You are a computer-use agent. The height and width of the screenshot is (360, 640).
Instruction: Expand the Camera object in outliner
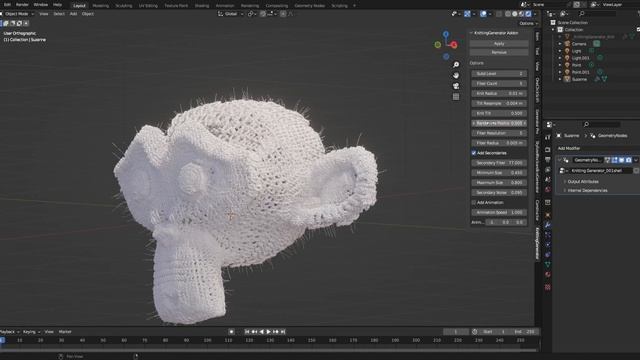pyautogui.click(x=560, y=44)
